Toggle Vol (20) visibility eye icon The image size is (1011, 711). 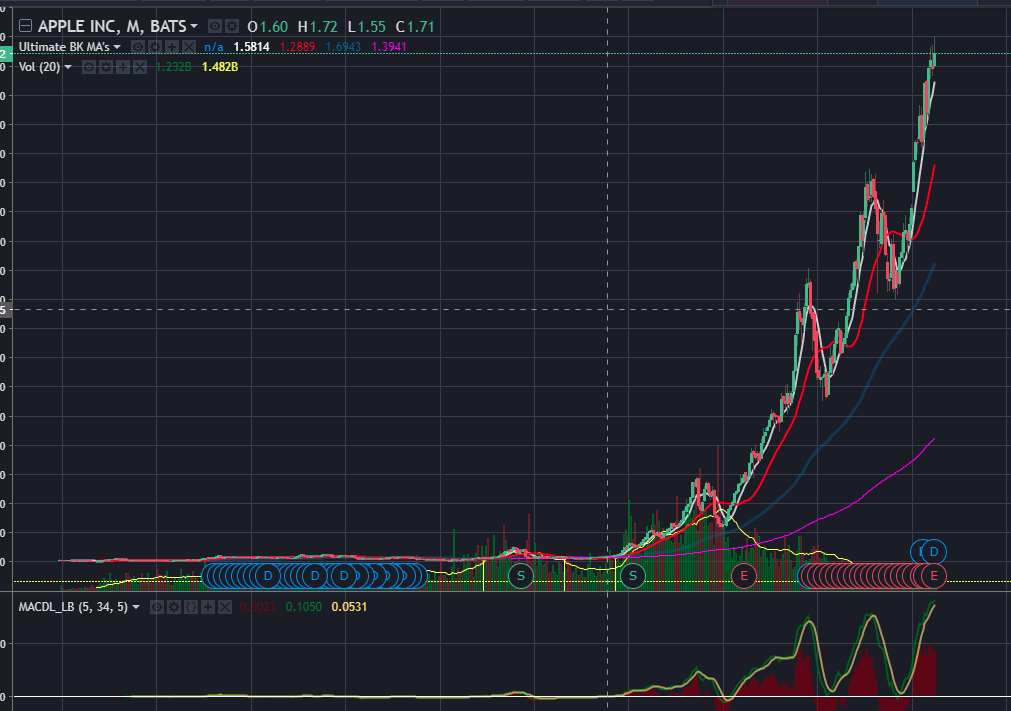point(89,67)
